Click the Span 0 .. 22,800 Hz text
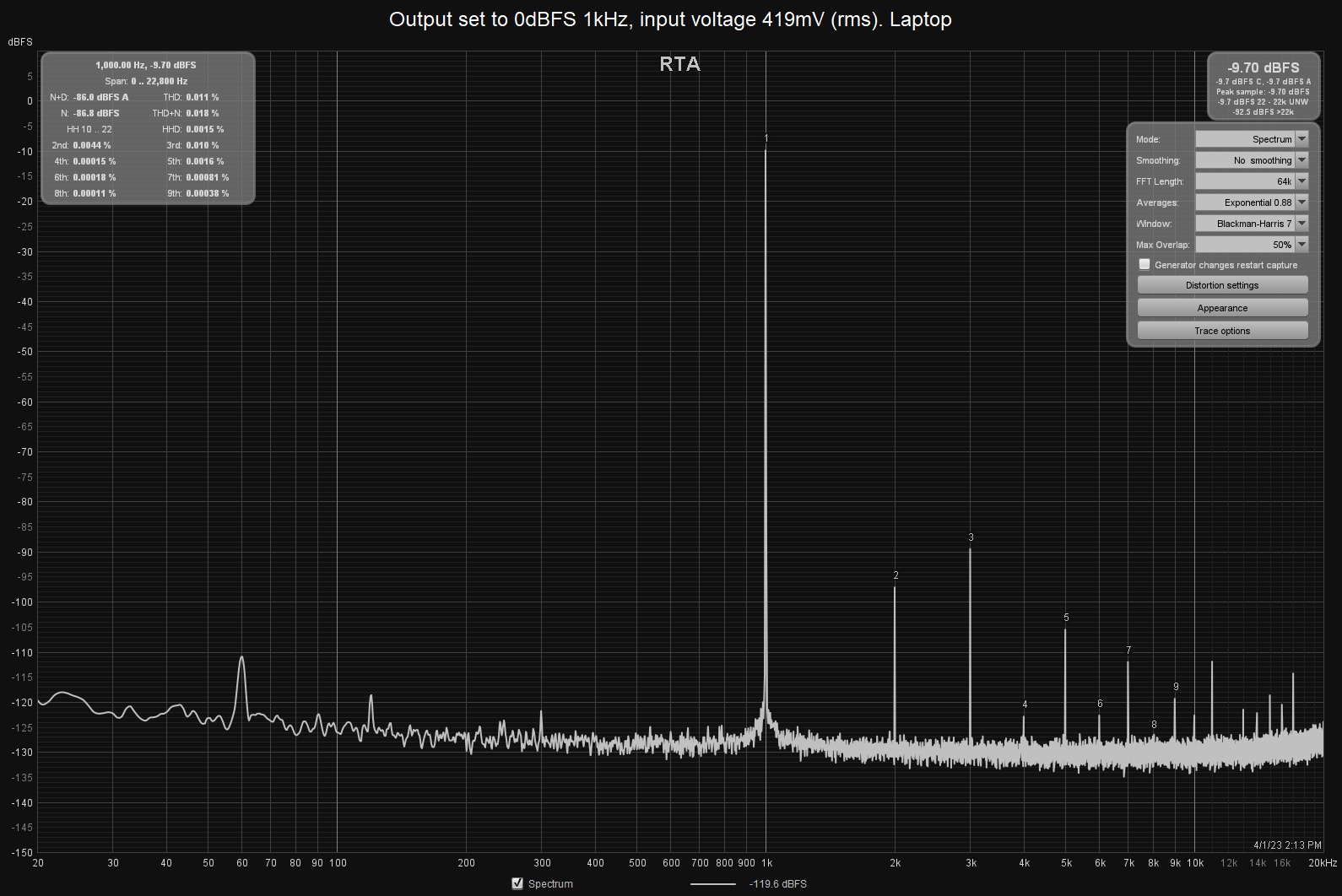The width and height of the screenshot is (1342, 896). pyautogui.click(x=146, y=81)
